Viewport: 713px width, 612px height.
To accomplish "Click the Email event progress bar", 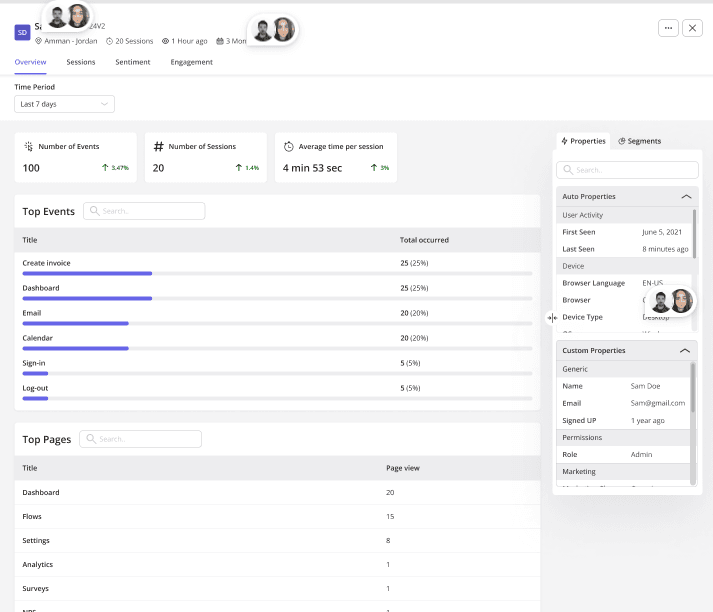I will 277,323.
